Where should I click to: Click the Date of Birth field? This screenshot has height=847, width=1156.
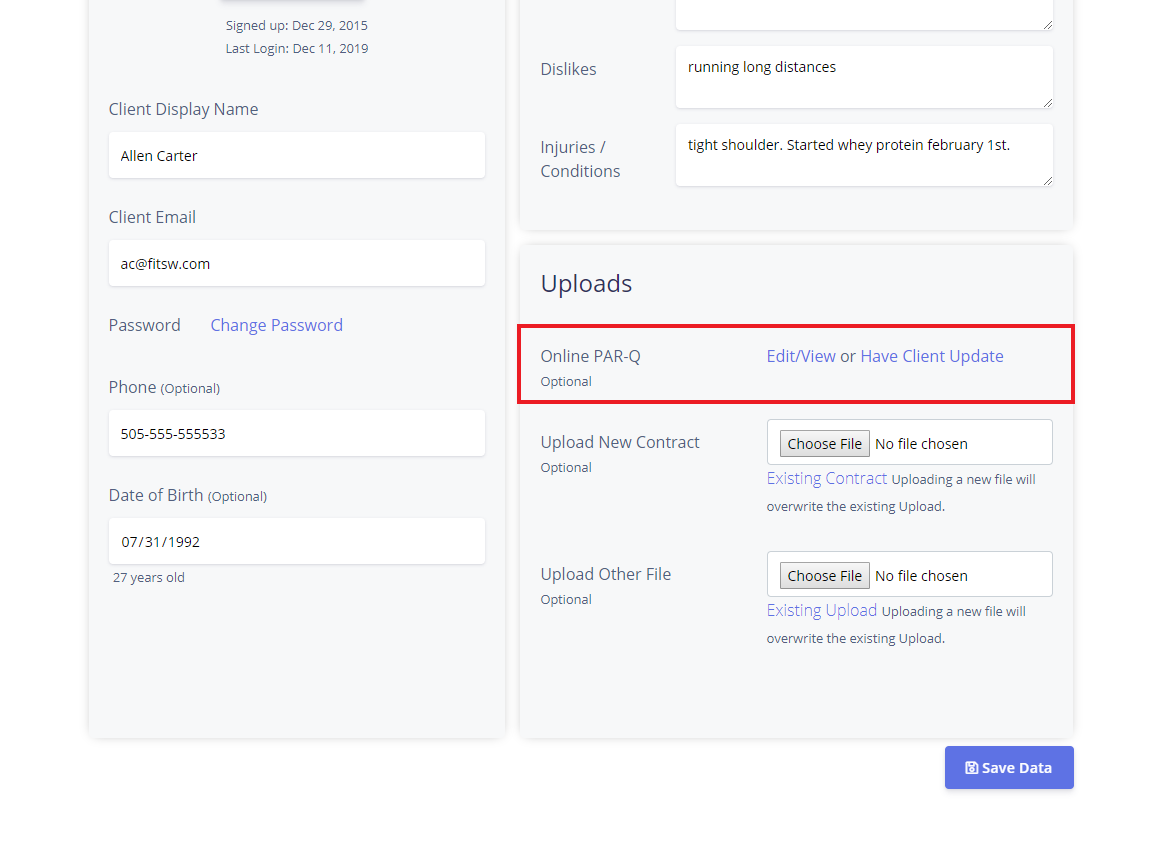[x=296, y=541]
